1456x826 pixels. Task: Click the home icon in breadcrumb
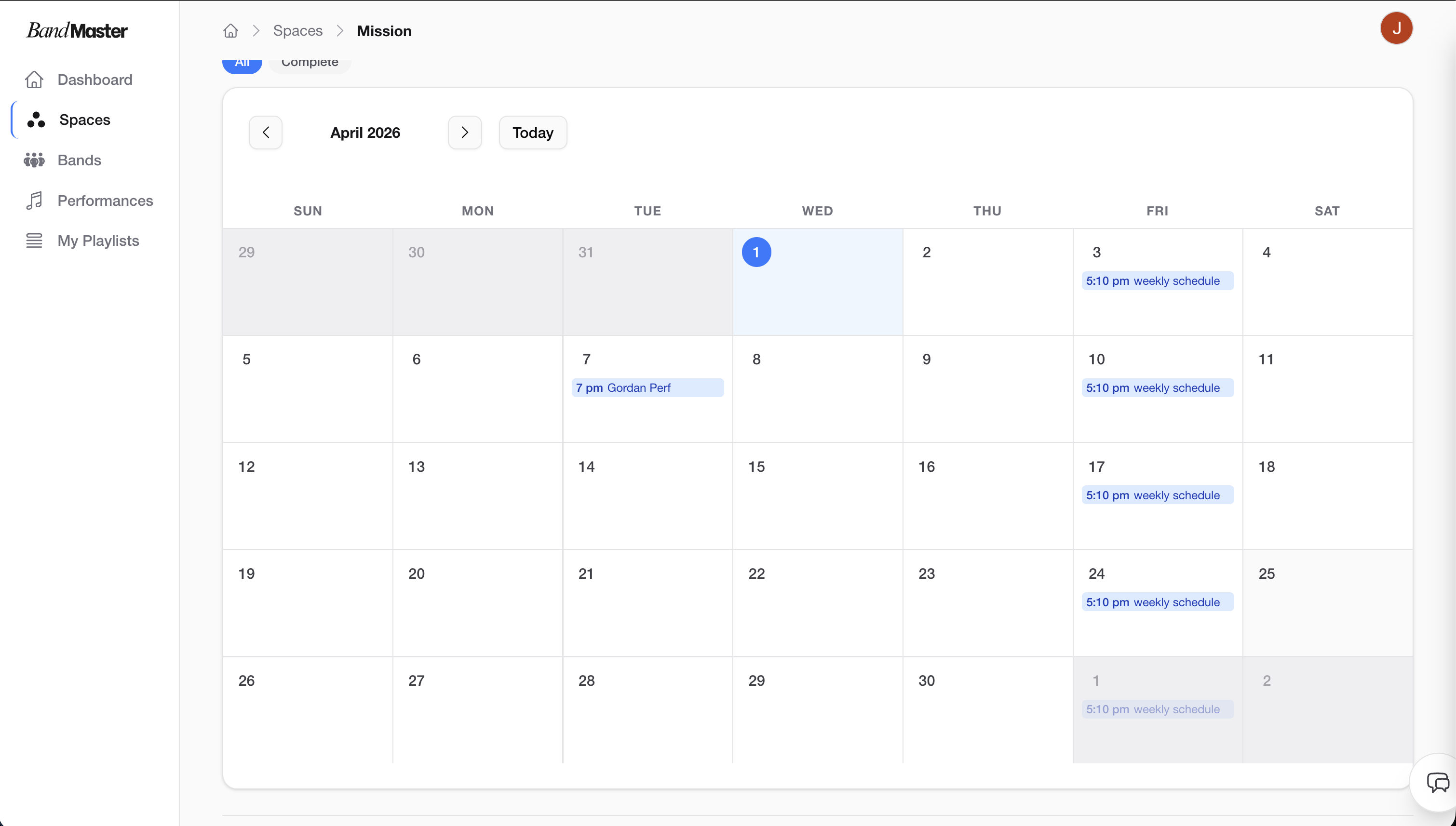point(230,31)
